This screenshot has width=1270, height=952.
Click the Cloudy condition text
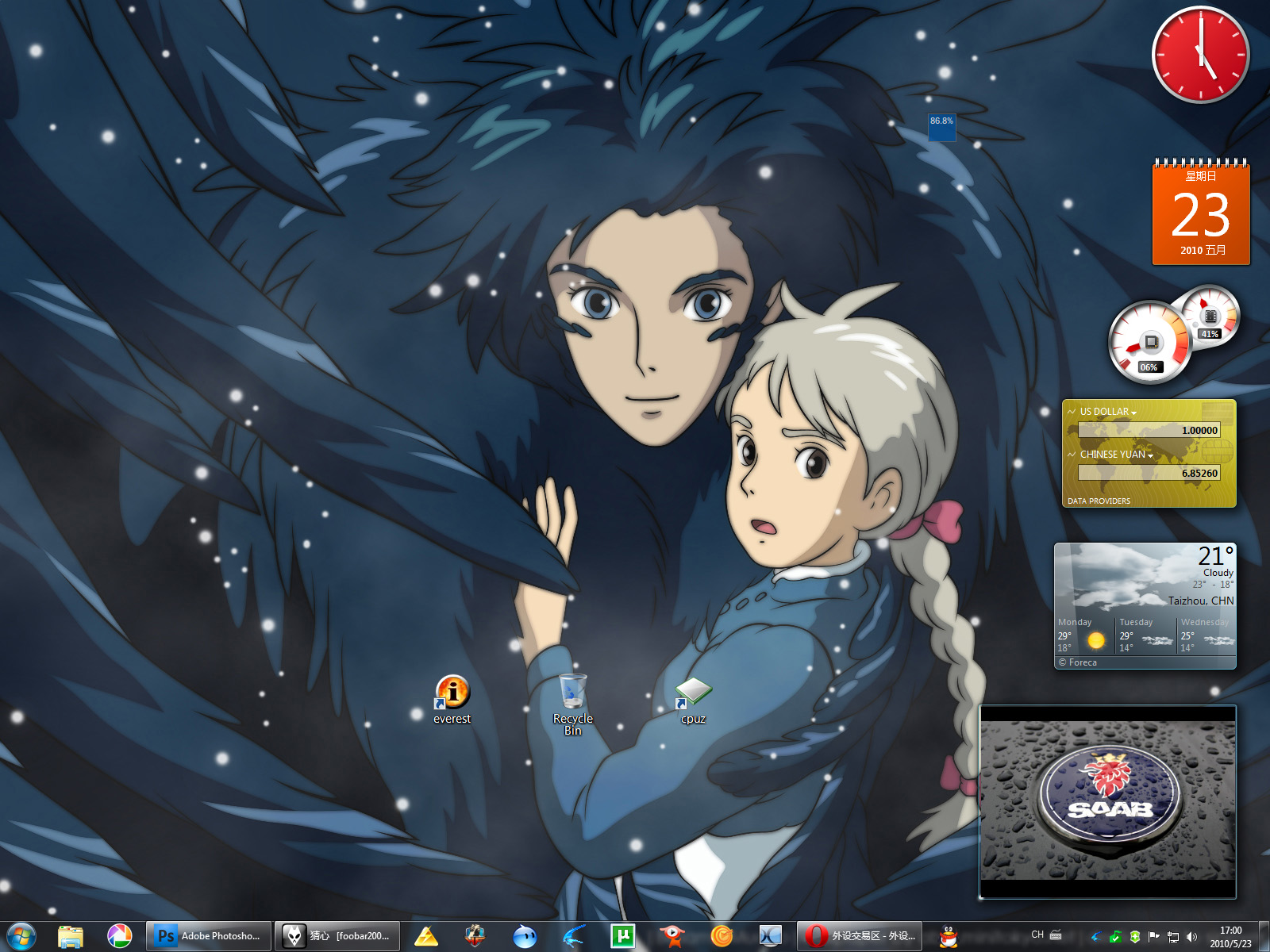click(x=1218, y=573)
